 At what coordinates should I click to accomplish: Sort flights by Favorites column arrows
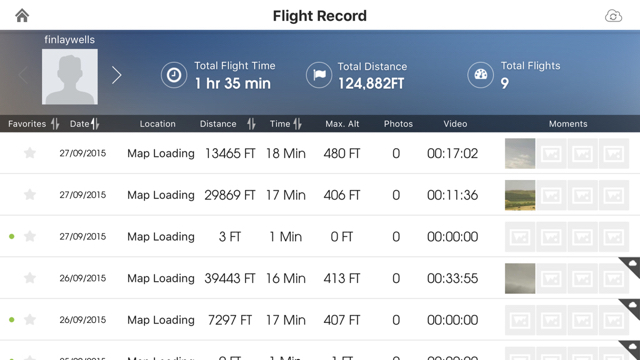55,124
